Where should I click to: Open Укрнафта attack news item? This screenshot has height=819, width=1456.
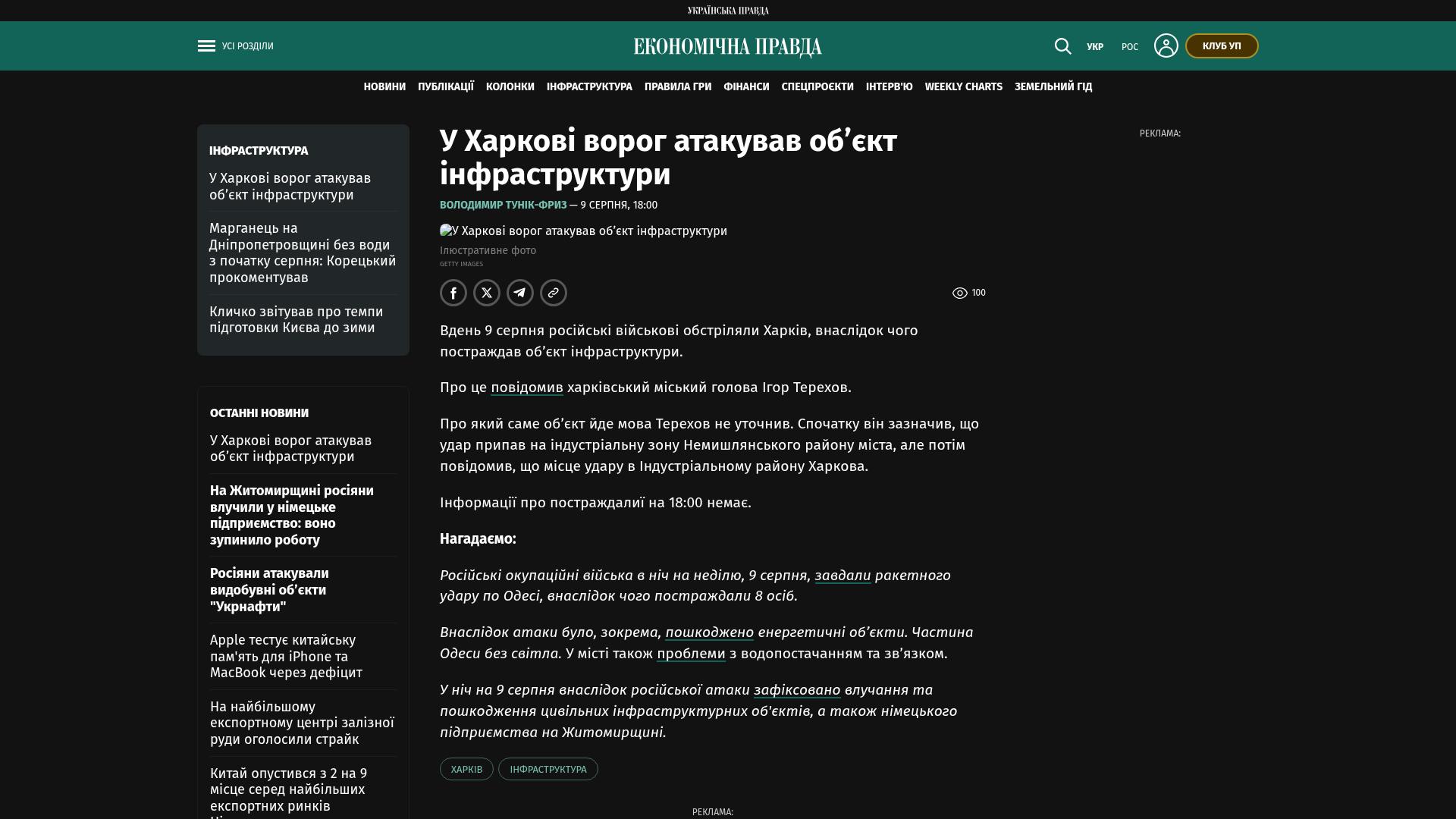coord(269,590)
